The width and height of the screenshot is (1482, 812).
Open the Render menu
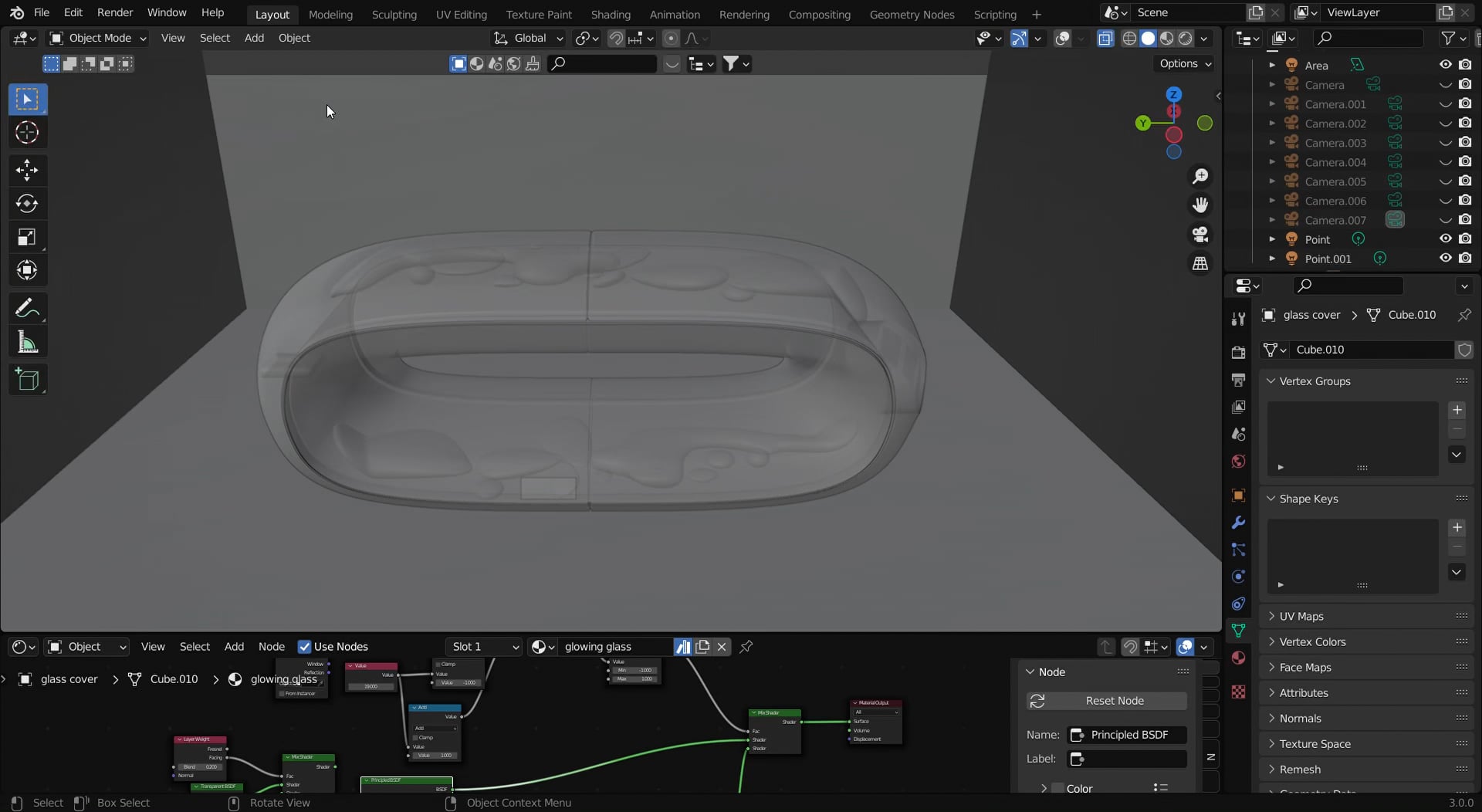[114, 12]
